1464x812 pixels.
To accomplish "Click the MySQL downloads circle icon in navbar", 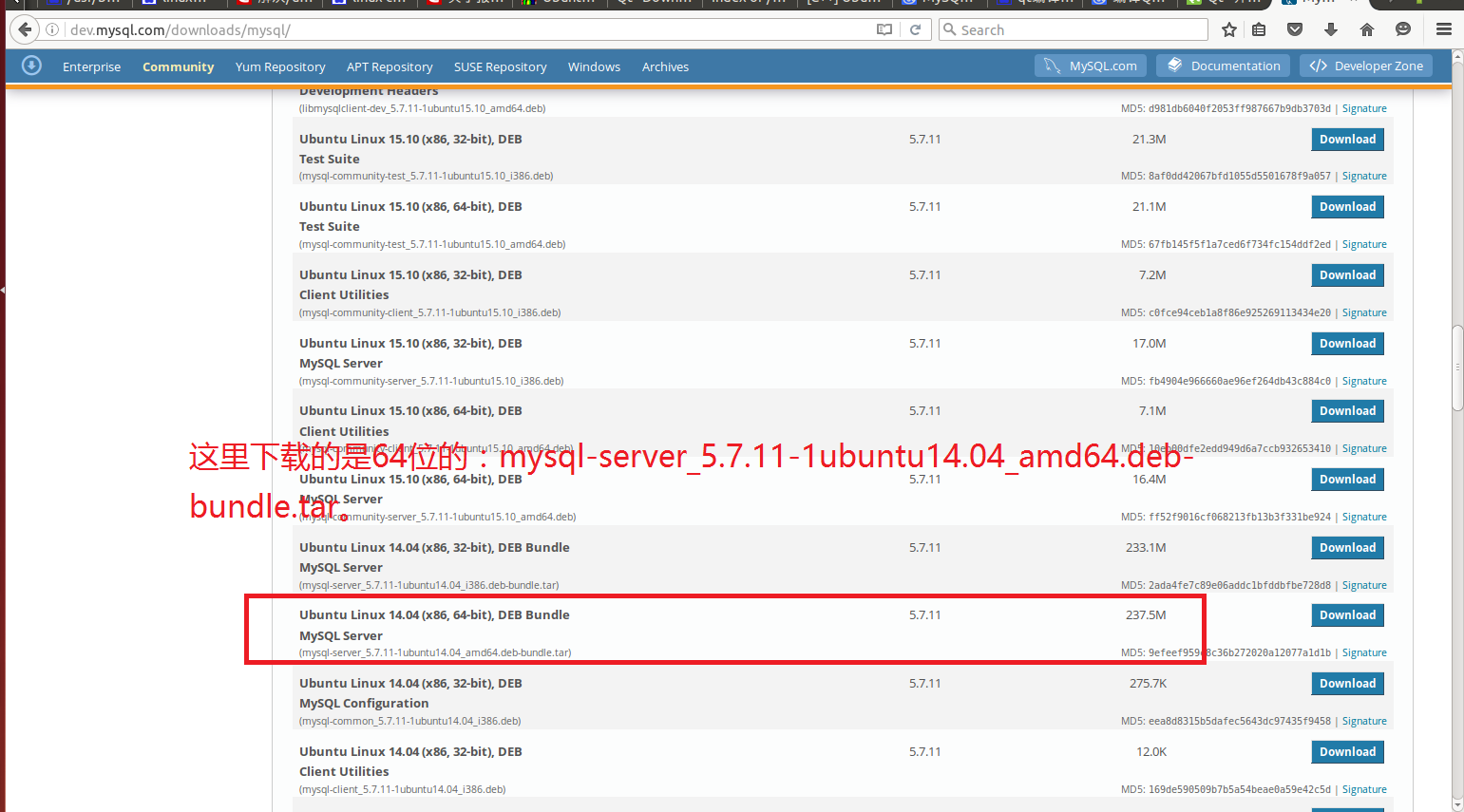I will click(31, 66).
